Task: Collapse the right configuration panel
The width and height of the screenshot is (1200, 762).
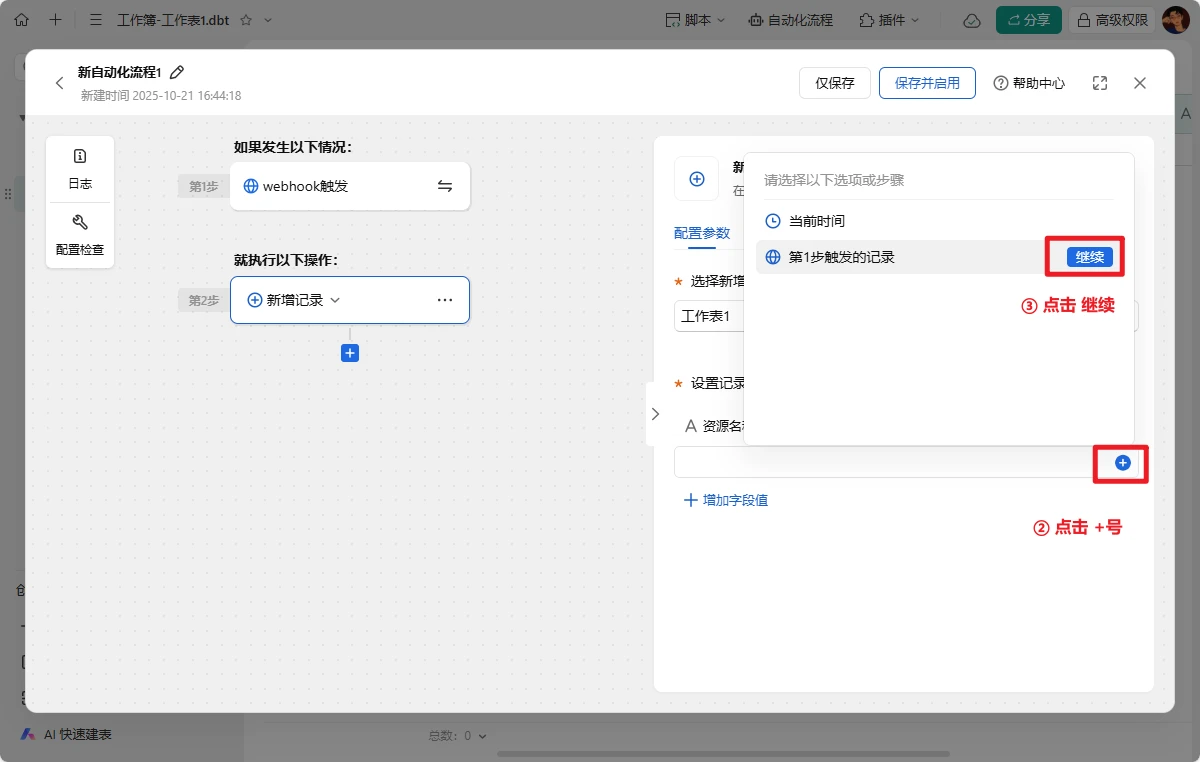Action: pos(655,413)
